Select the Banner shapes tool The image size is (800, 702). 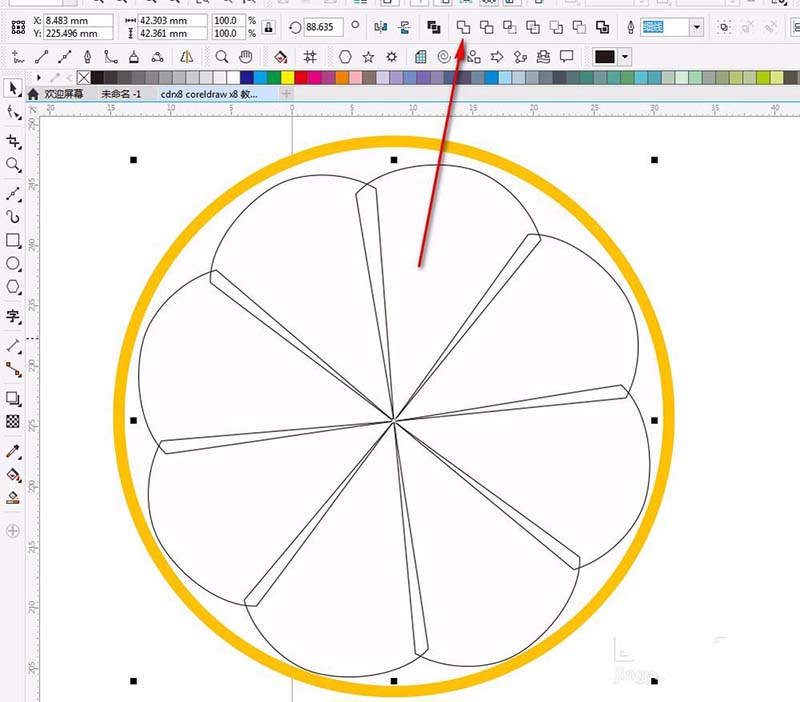point(543,57)
